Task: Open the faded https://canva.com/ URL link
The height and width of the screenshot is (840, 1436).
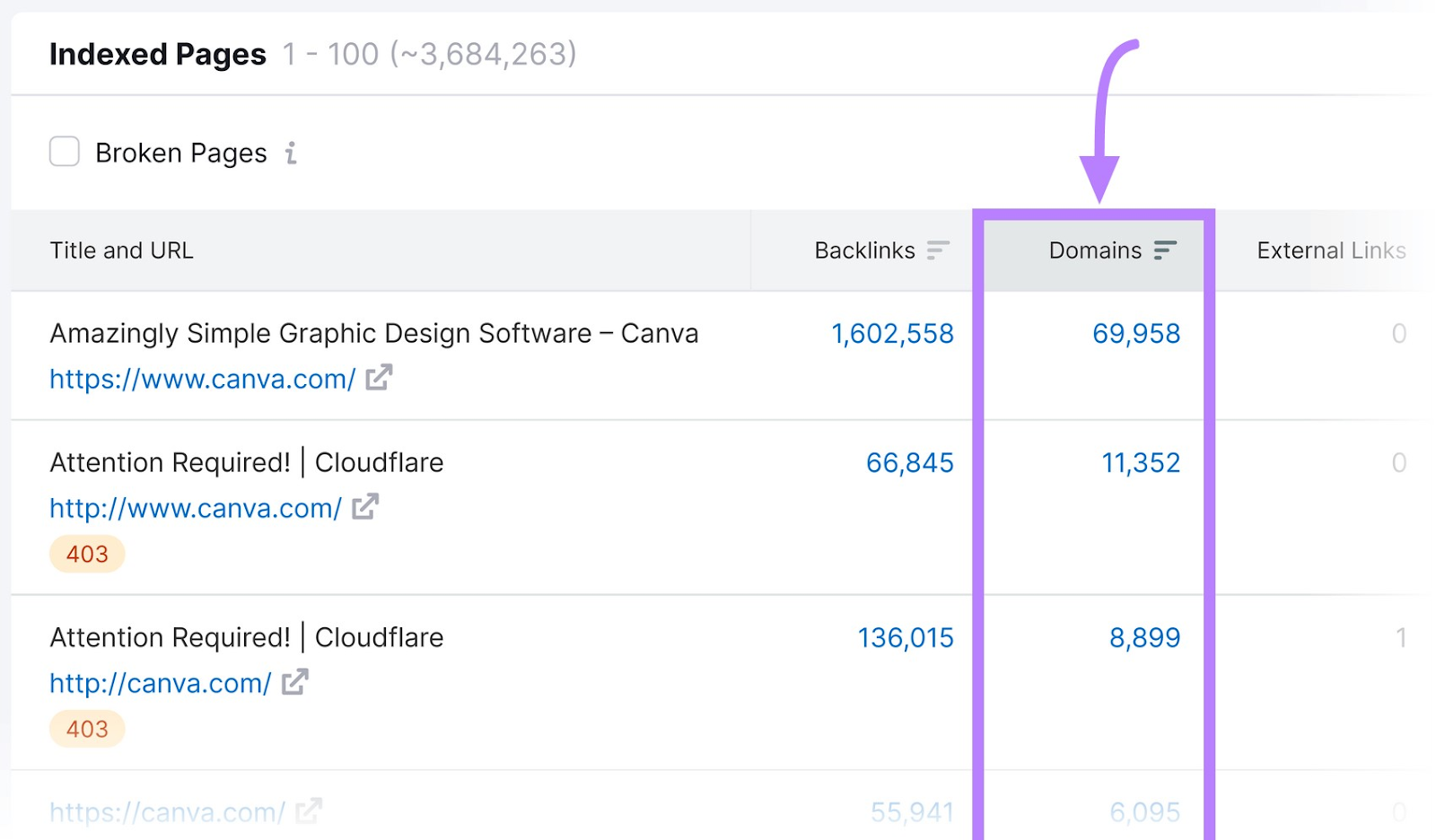Action: [x=167, y=812]
